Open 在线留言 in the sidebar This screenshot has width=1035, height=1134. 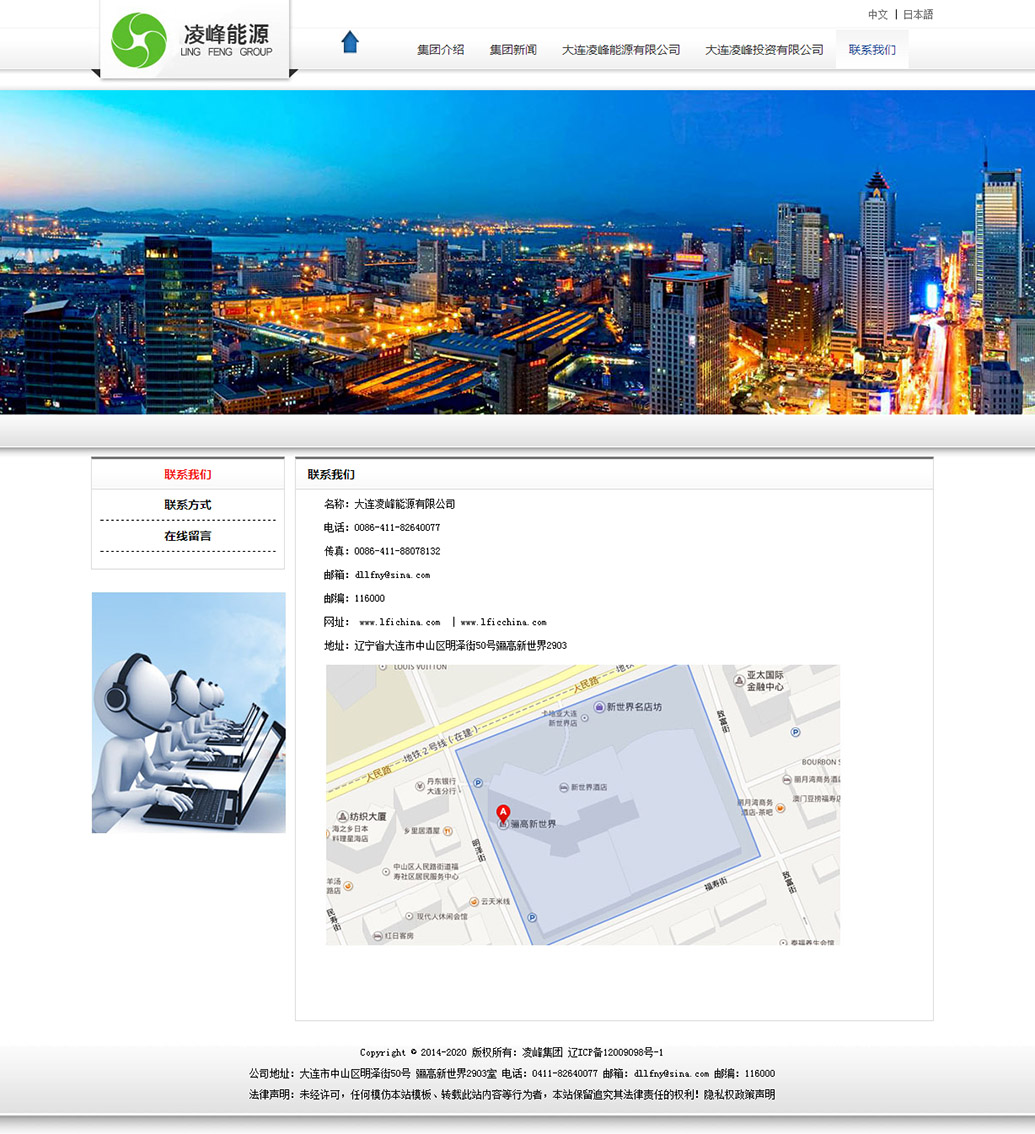(188, 536)
